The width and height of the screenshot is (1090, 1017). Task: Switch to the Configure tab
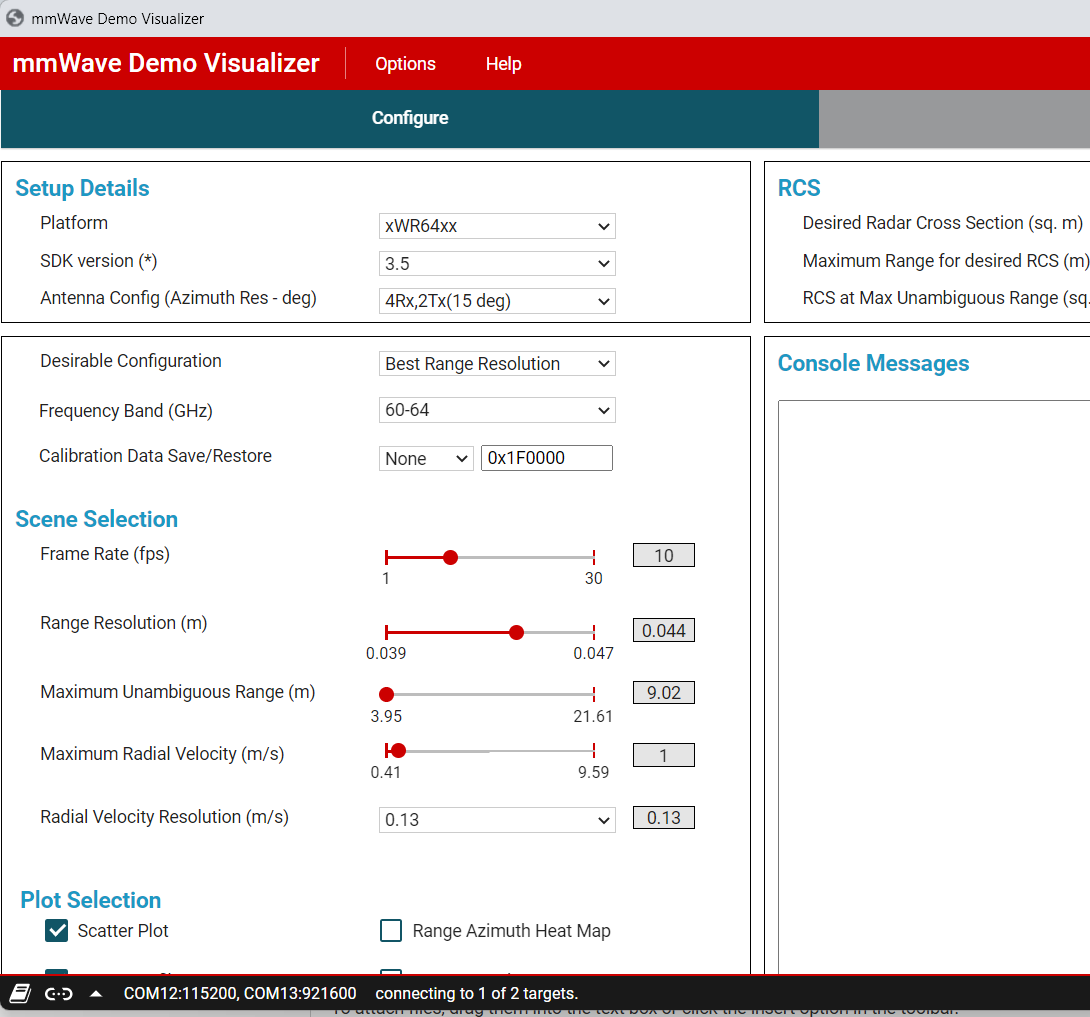410,118
